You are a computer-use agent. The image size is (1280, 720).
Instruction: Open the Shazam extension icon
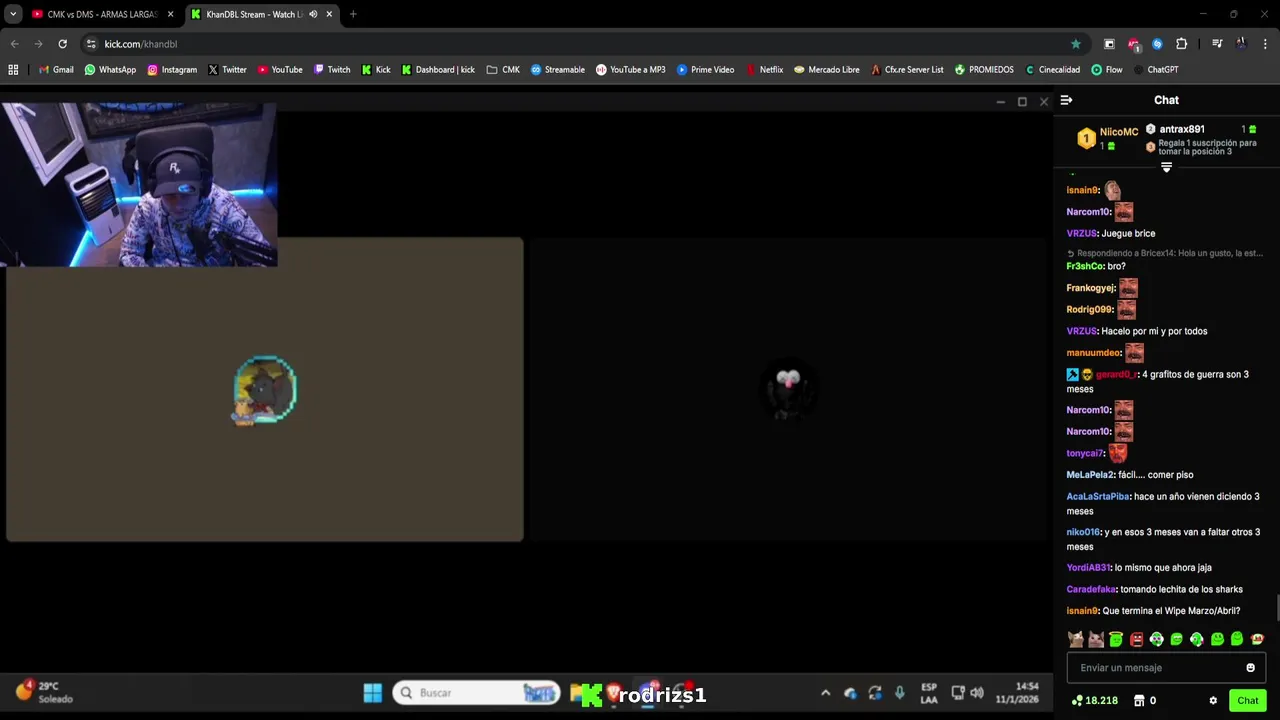pos(1157,44)
